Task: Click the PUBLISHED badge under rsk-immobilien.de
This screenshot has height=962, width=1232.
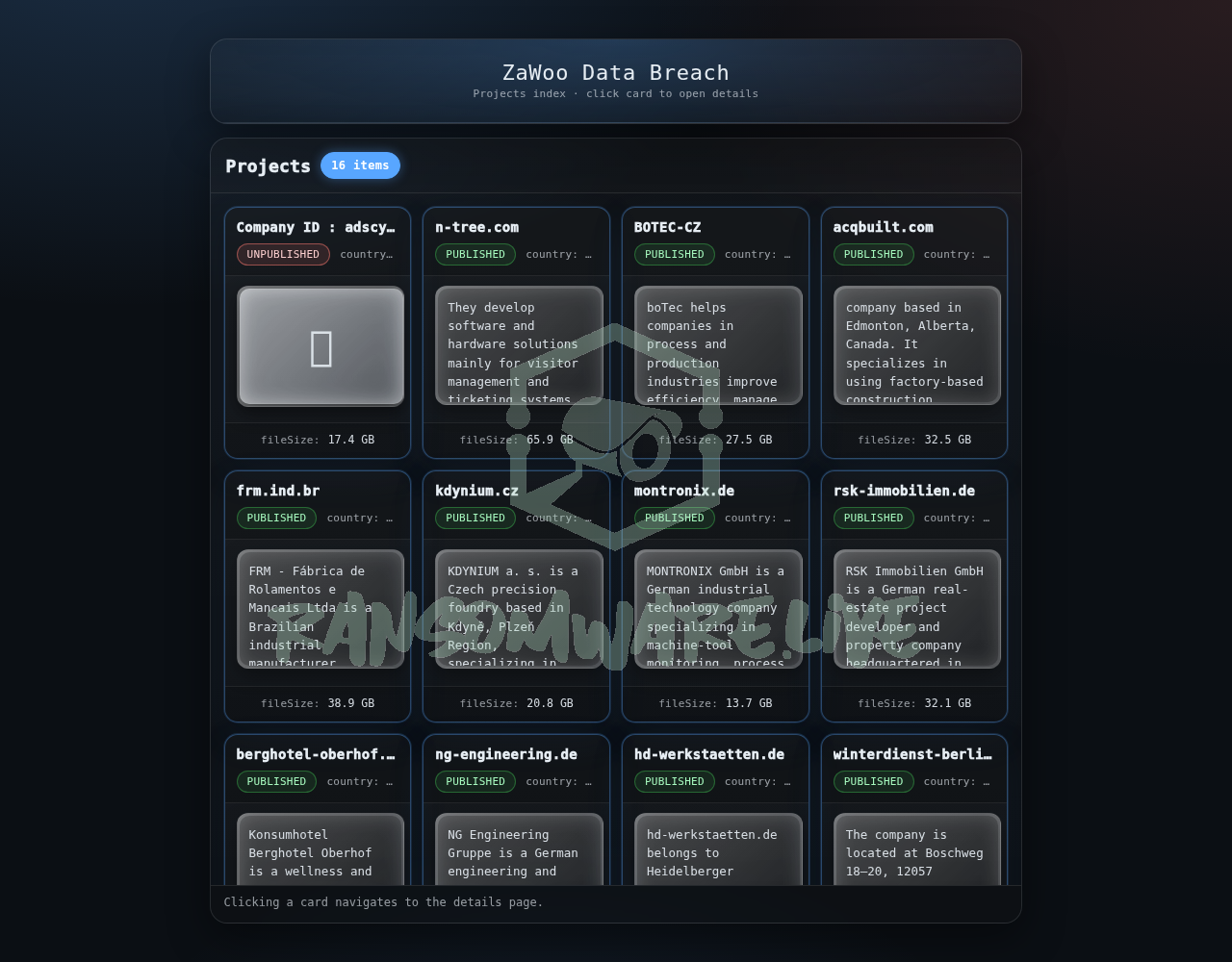Action: (x=874, y=518)
